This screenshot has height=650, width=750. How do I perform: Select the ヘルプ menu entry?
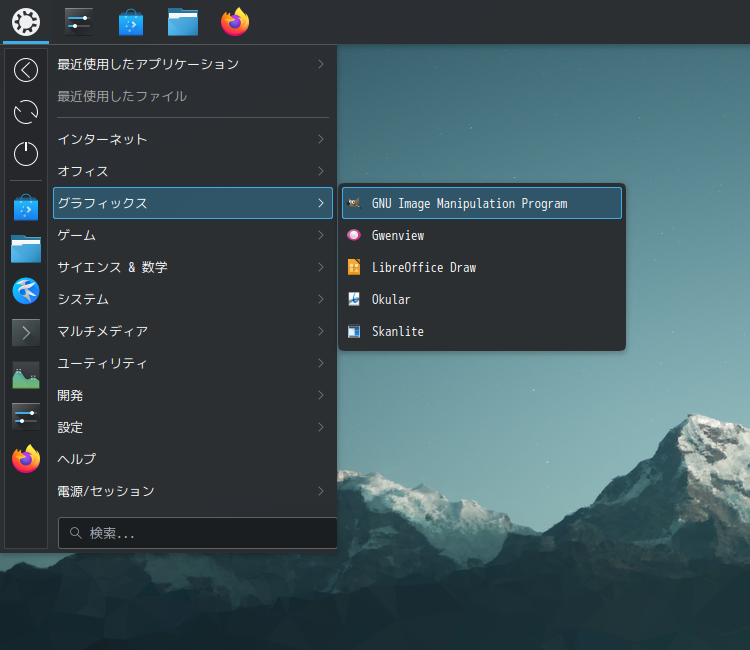pos(193,459)
